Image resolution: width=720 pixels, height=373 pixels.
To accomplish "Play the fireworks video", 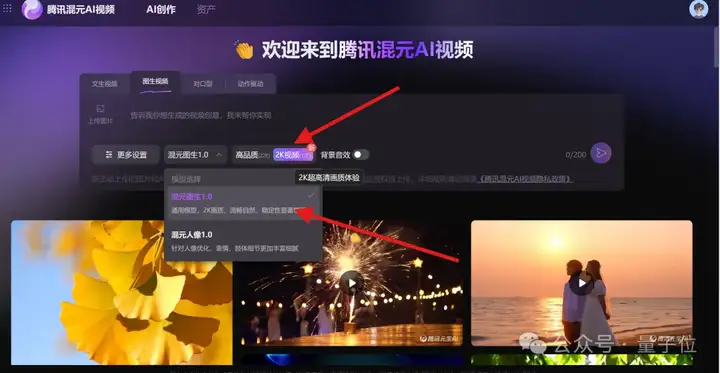I will click(x=351, y=283).
